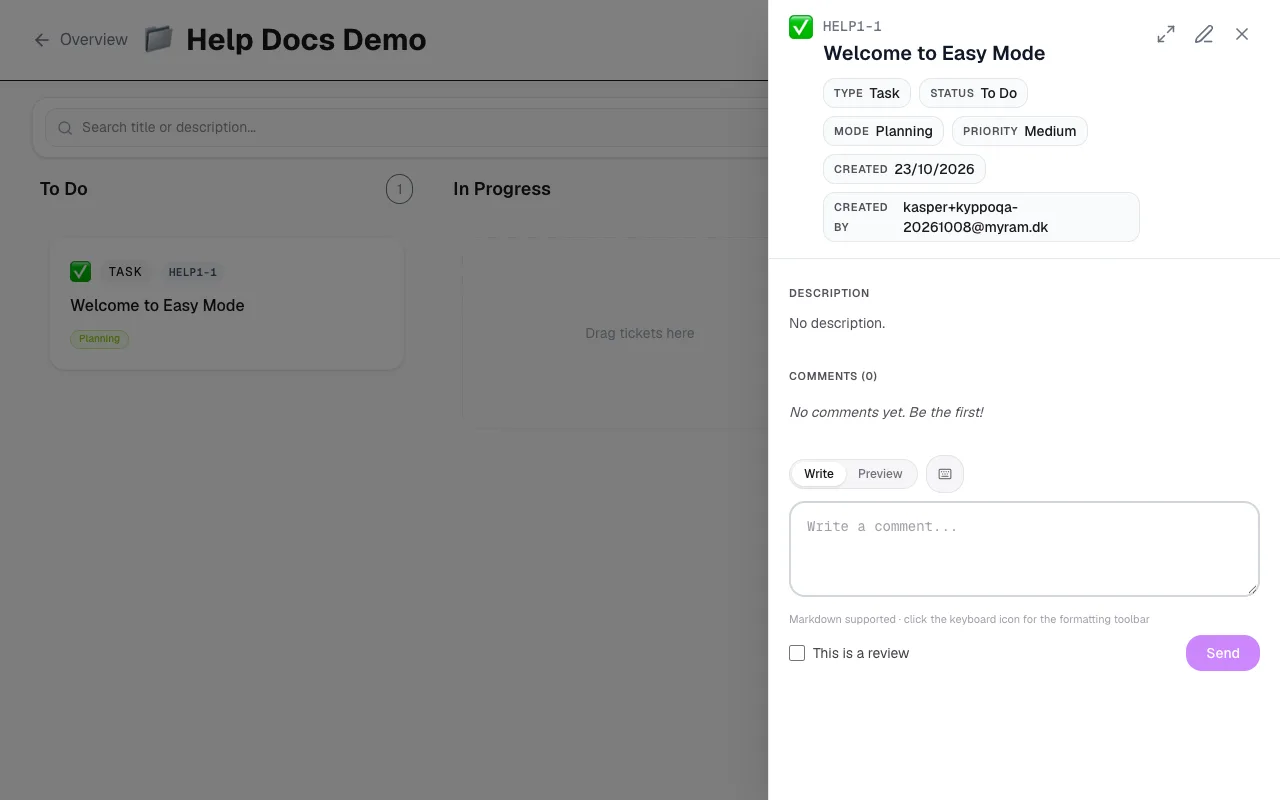Click the back arrow next to Overview
Viewport: 1280px width, 800px height.
[41, 40]
